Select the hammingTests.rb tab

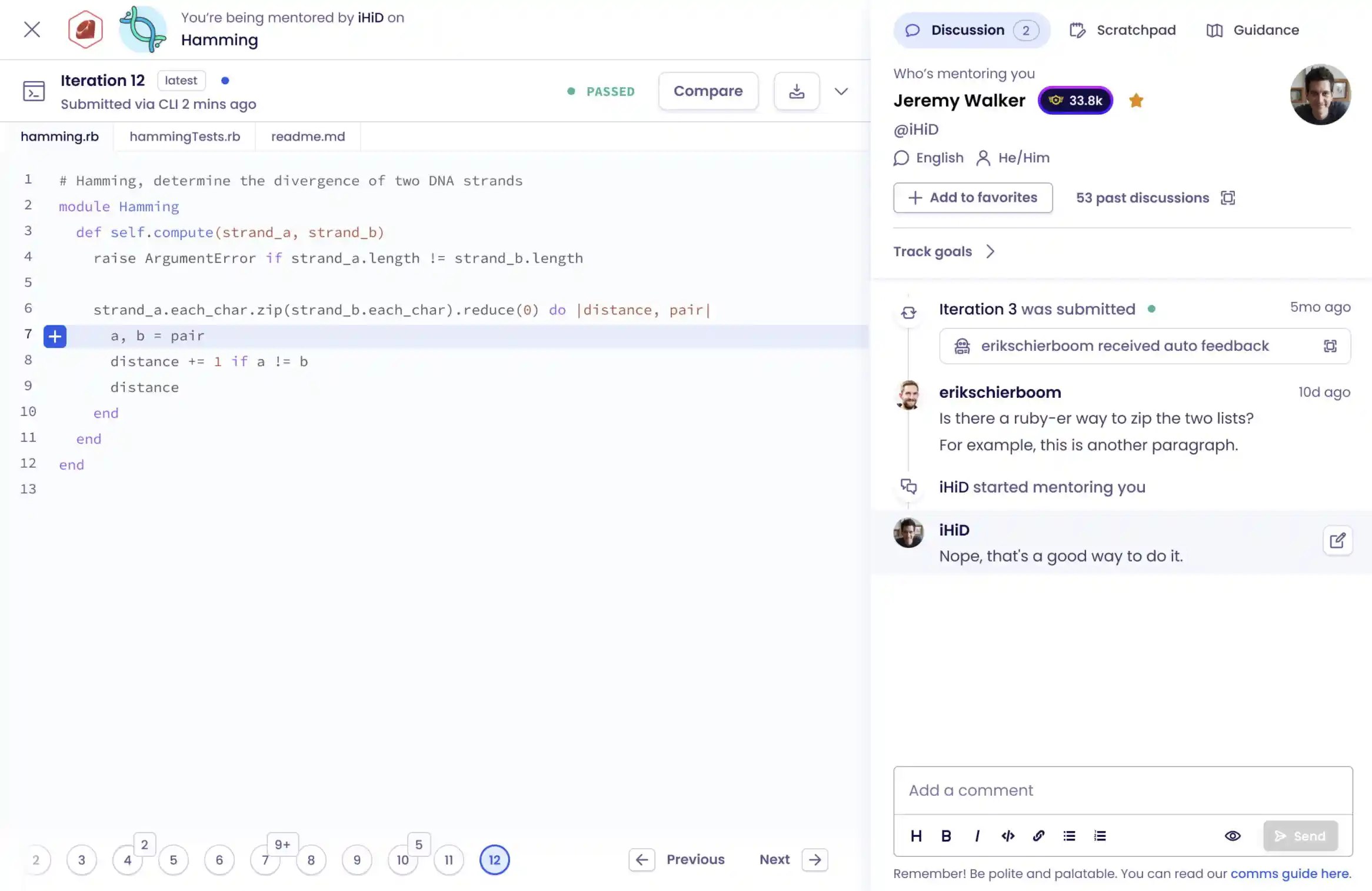point(185,136)
